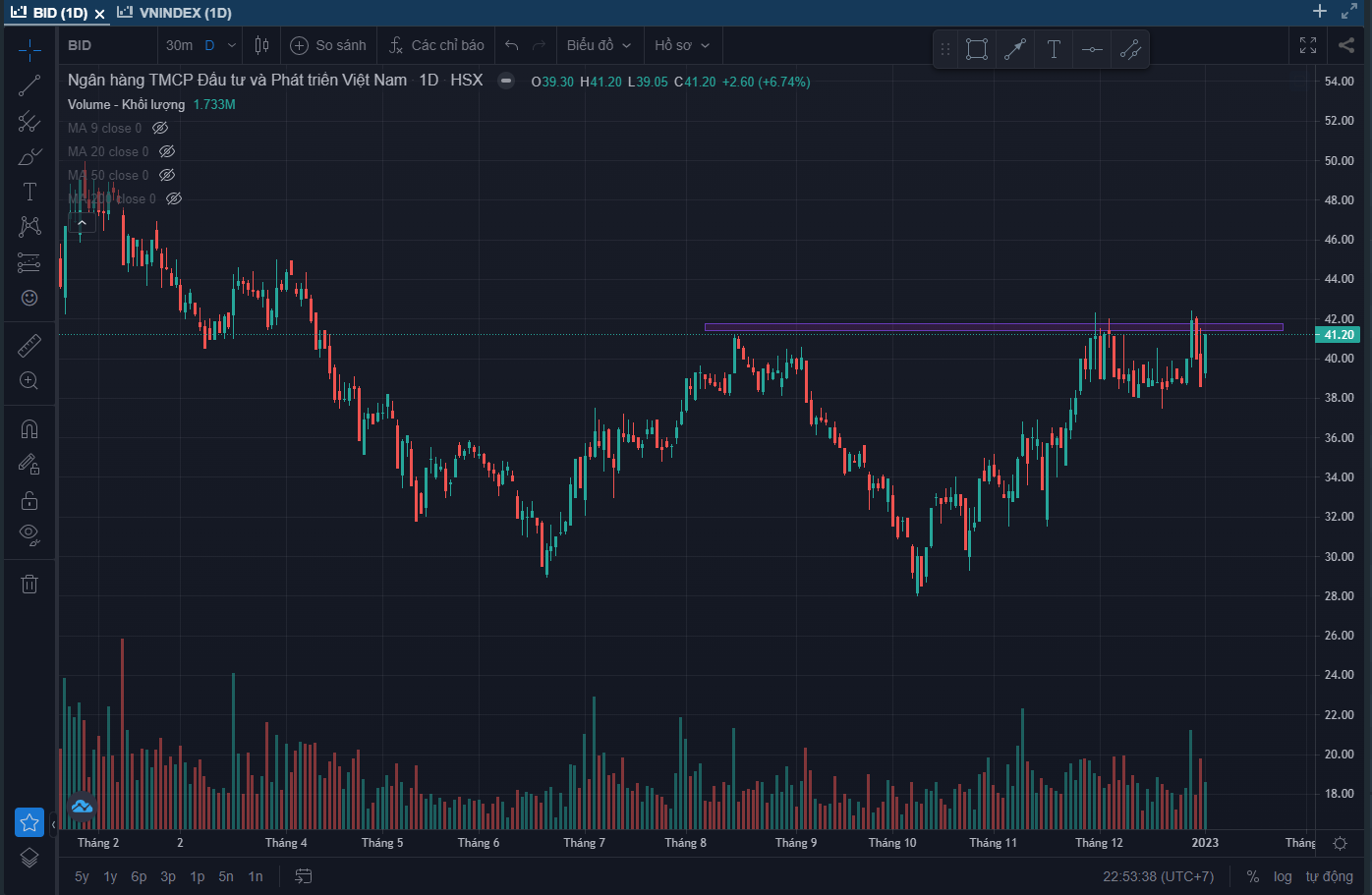Close the BID (1D) tab
Screen dimensions: 1372x895
click(99, 14)
